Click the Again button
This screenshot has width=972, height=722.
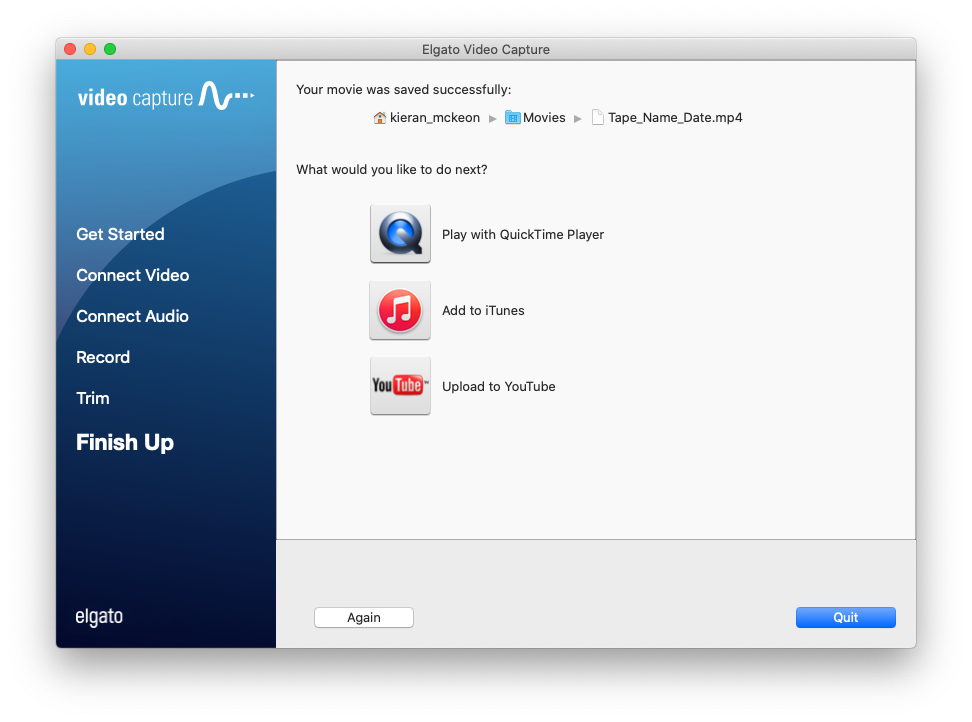pyautogui.click(x=364, y=617)
